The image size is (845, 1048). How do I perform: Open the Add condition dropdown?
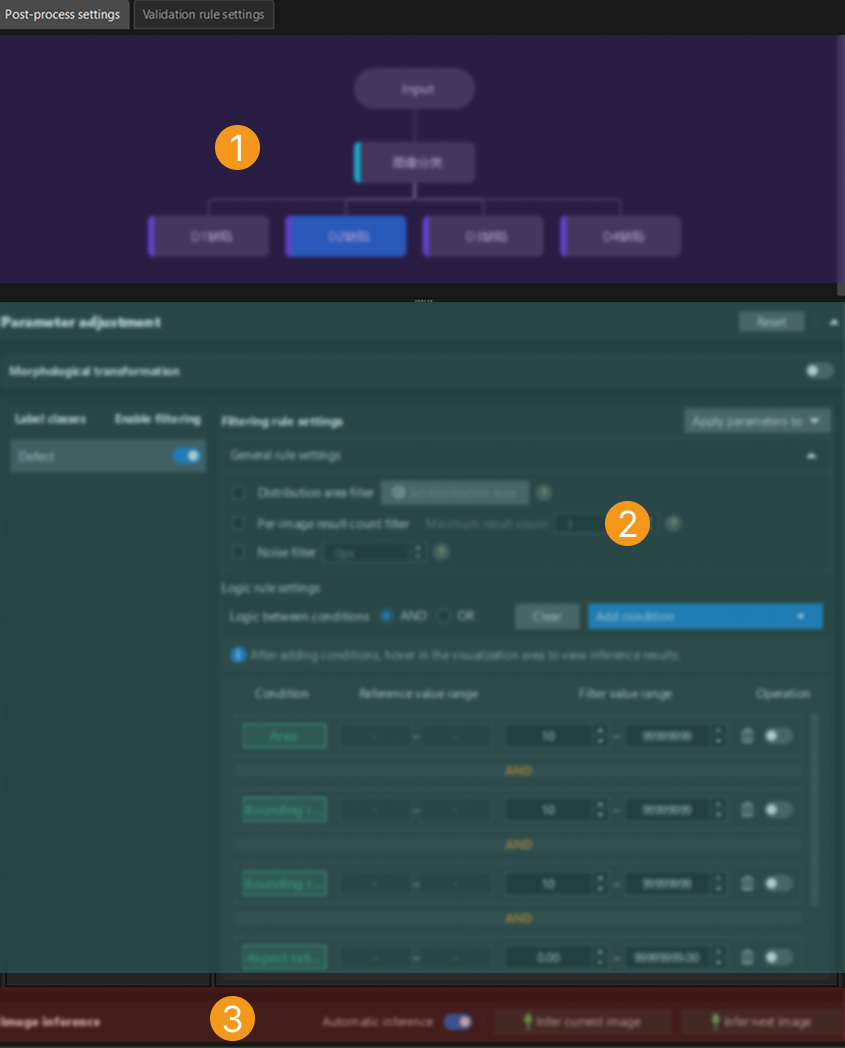tap(705, 616)
